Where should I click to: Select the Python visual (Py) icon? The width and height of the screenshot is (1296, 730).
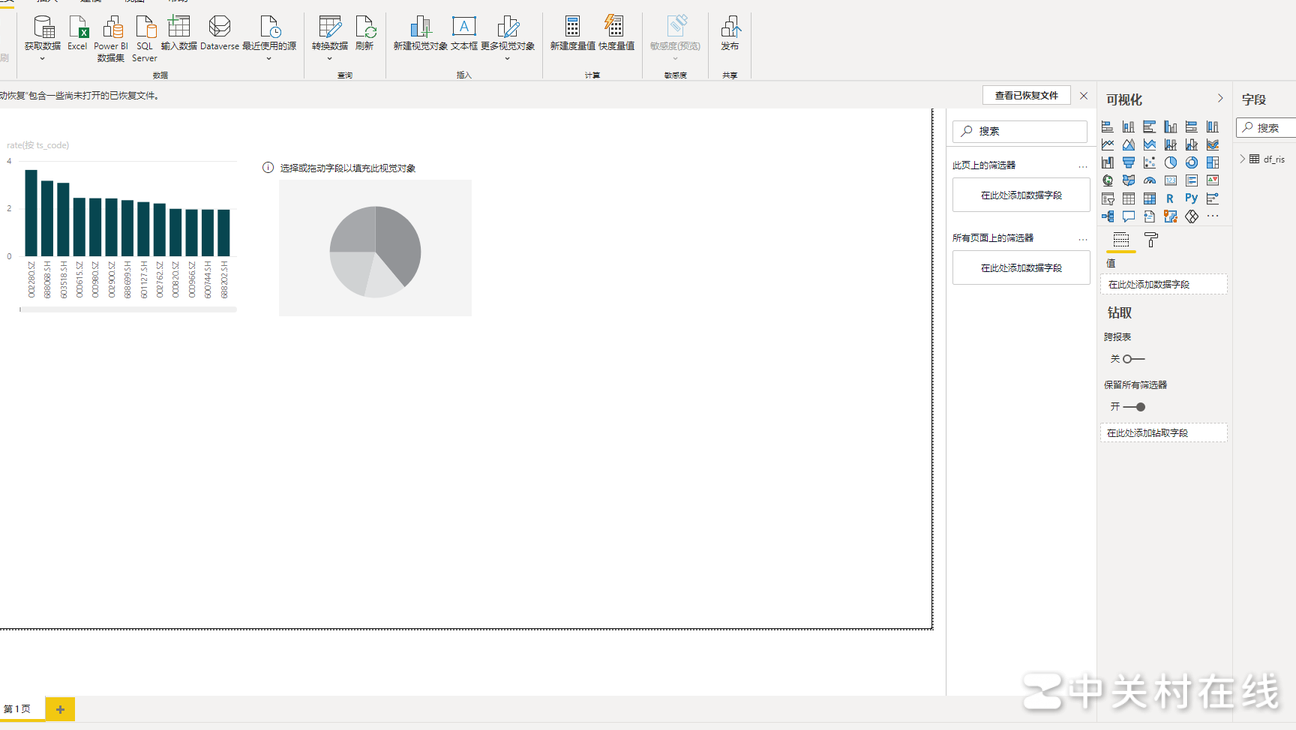(x=1191, y=199)
